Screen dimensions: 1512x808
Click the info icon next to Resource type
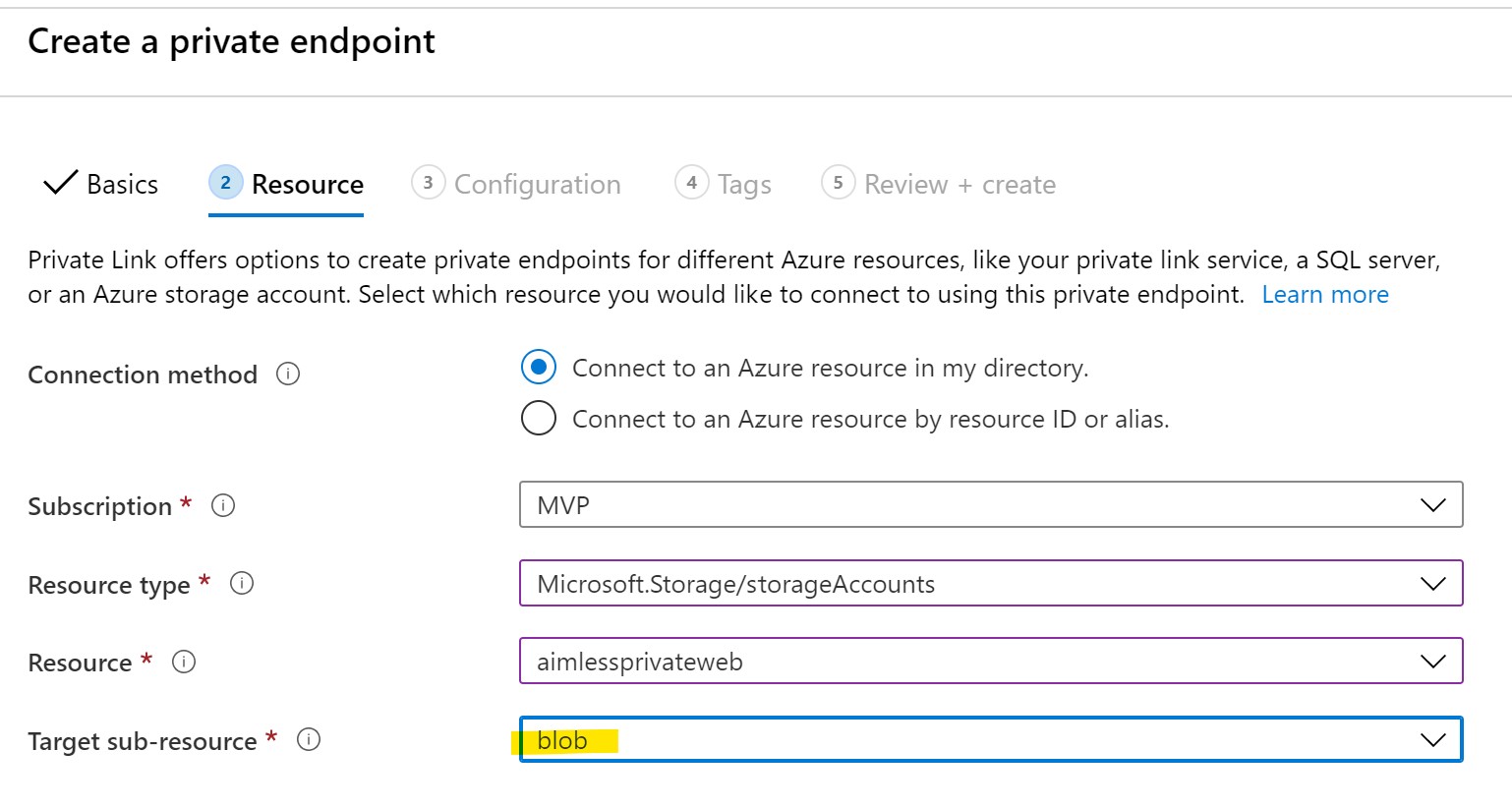click(242, 583)
